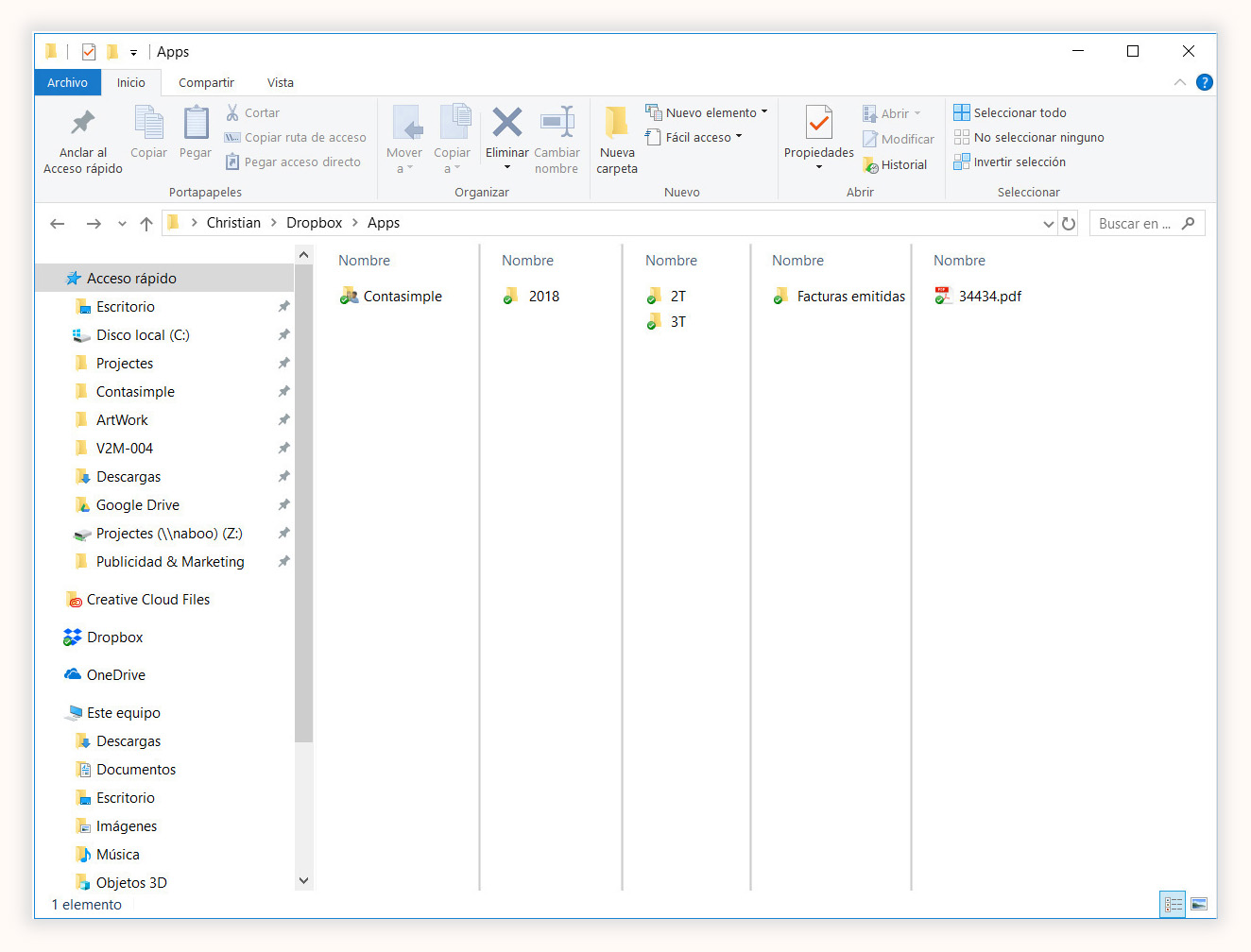Open the Historial file history
1251x952 pixels.
pos(895,164)
